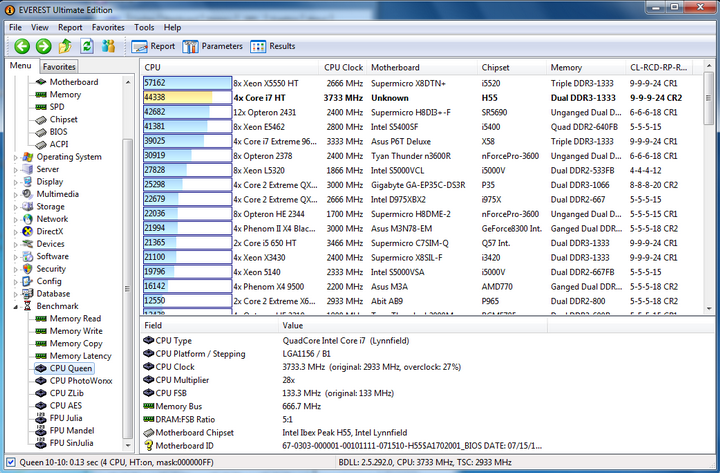Click the Software tree icon
720x473 pixels.
pyautogui.click(x=28, y=256)
